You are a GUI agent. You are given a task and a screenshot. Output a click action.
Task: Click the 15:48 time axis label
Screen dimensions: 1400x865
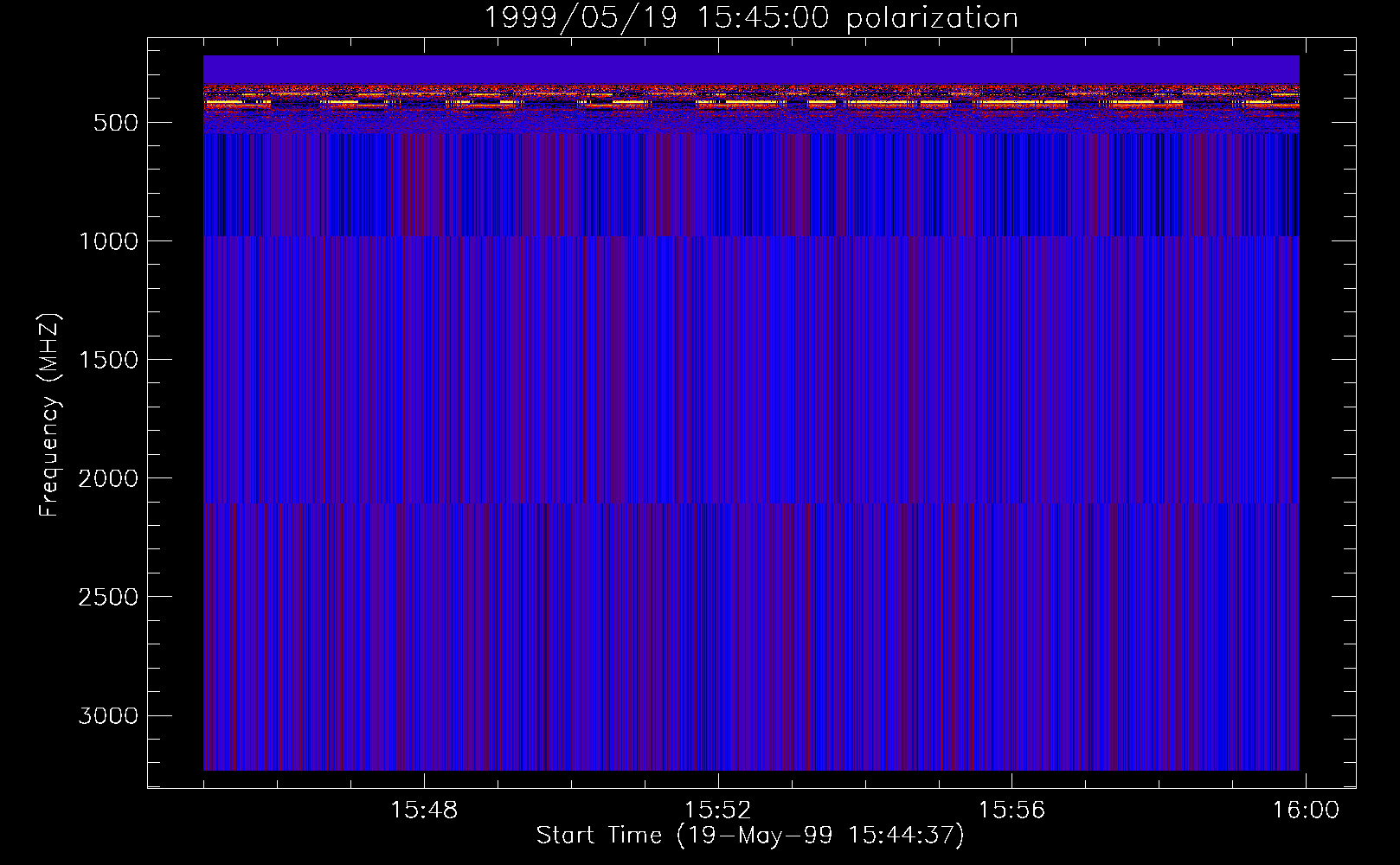424,811
